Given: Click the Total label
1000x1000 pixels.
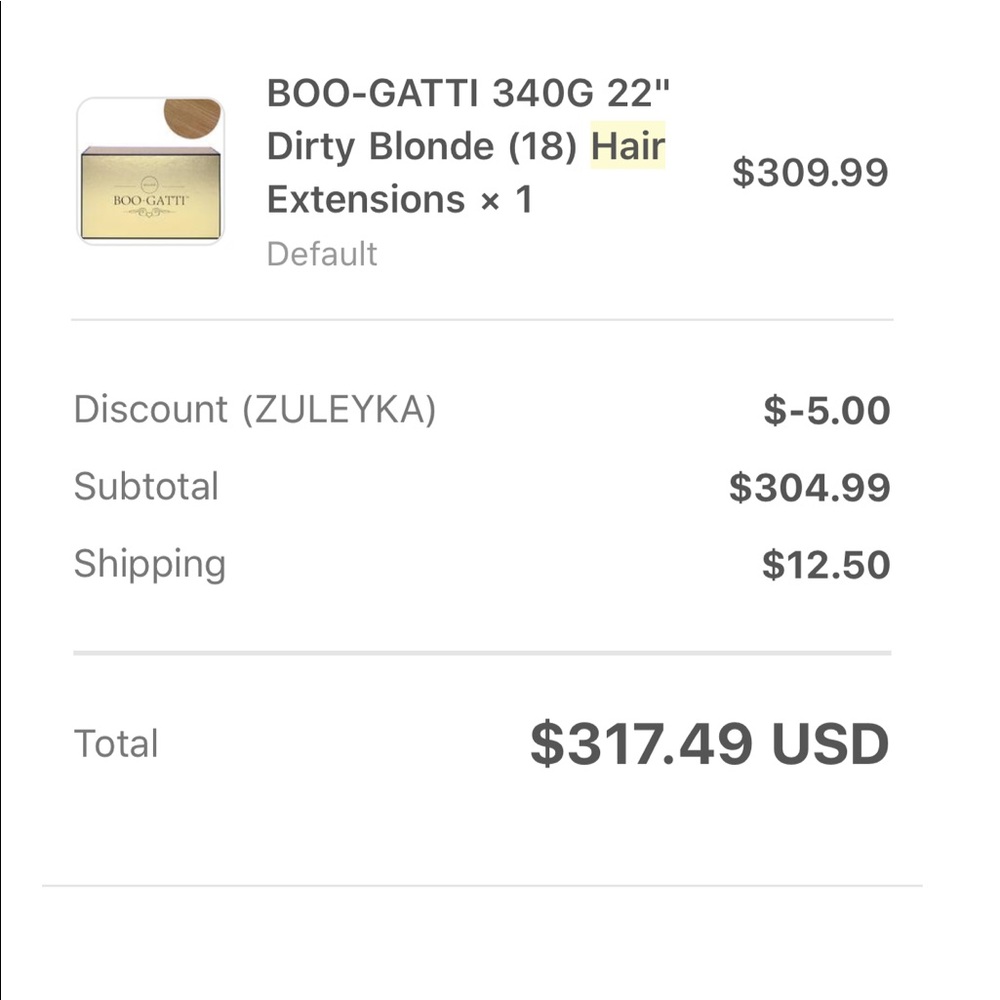Looking at the screenshot, I should (x=116, y=744).
